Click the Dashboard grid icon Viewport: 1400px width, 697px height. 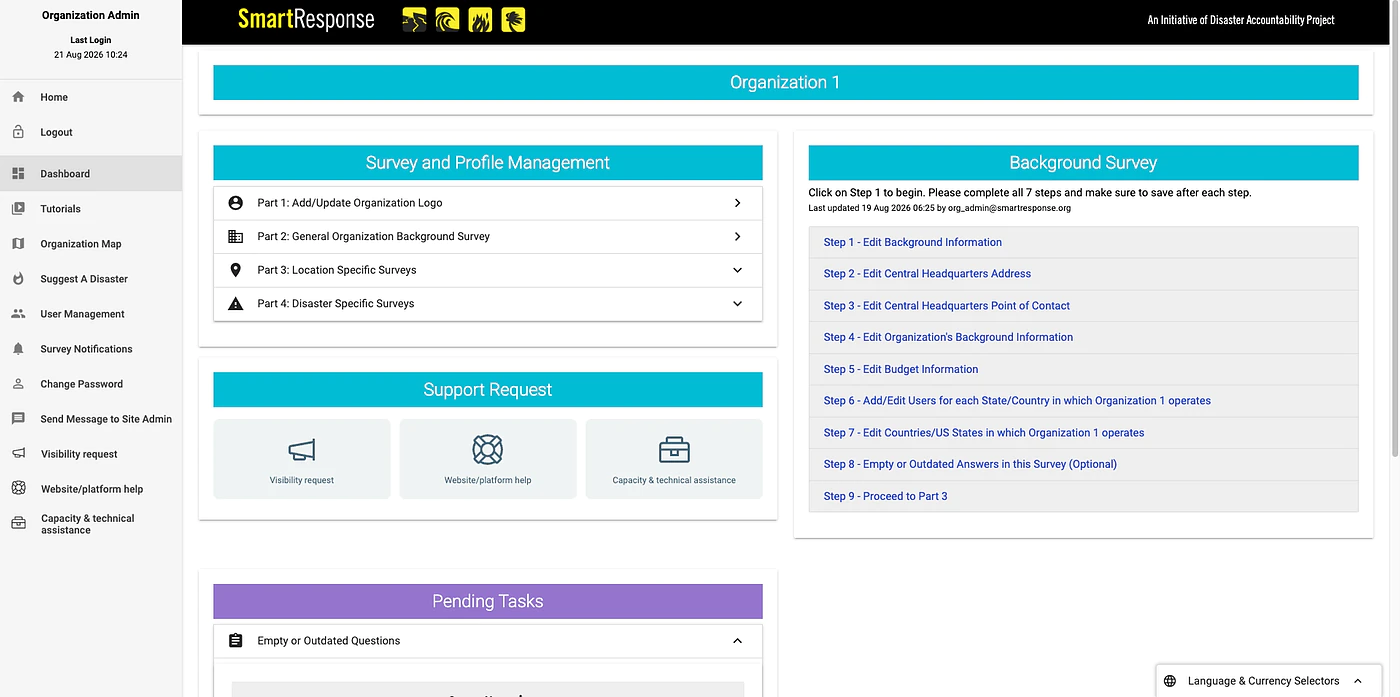[x=18, y=174]
